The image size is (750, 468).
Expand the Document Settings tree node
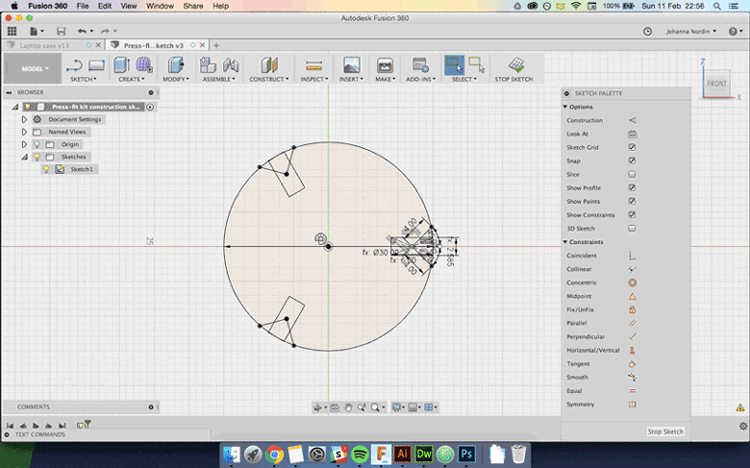tap(25, 119)
